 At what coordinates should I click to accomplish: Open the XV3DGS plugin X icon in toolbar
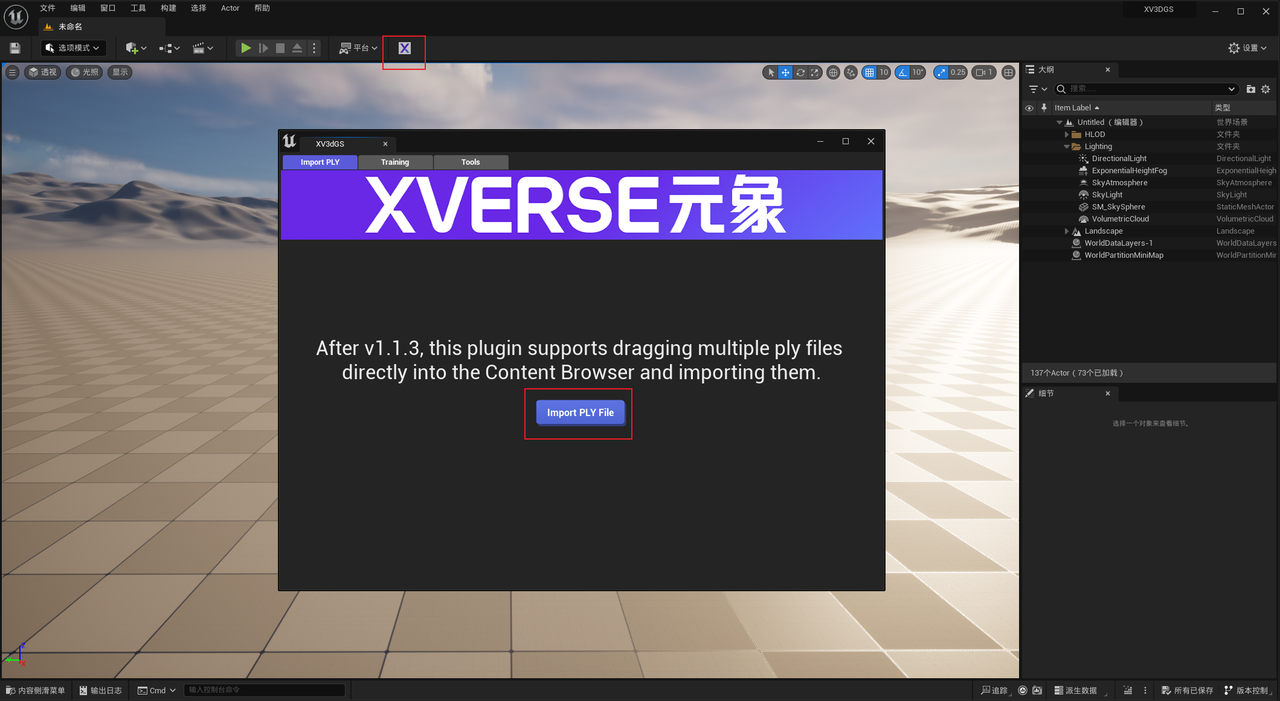pos(404,48)
